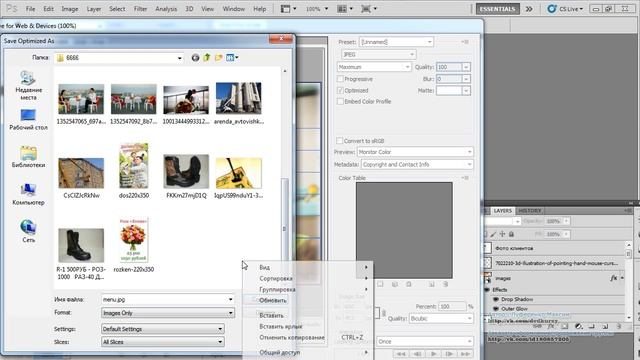640x360 pixels.
Task: Show more workspaces via the double arrow
Action: click(x=529, y=9)
